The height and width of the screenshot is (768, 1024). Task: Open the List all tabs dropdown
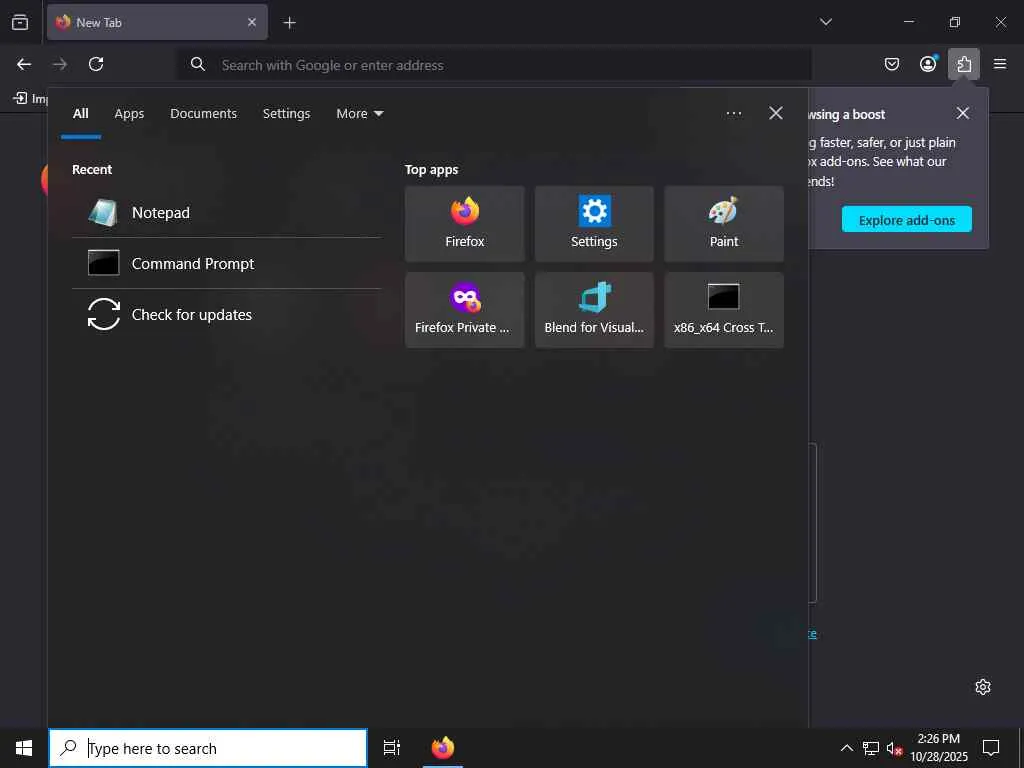[825, 22]
